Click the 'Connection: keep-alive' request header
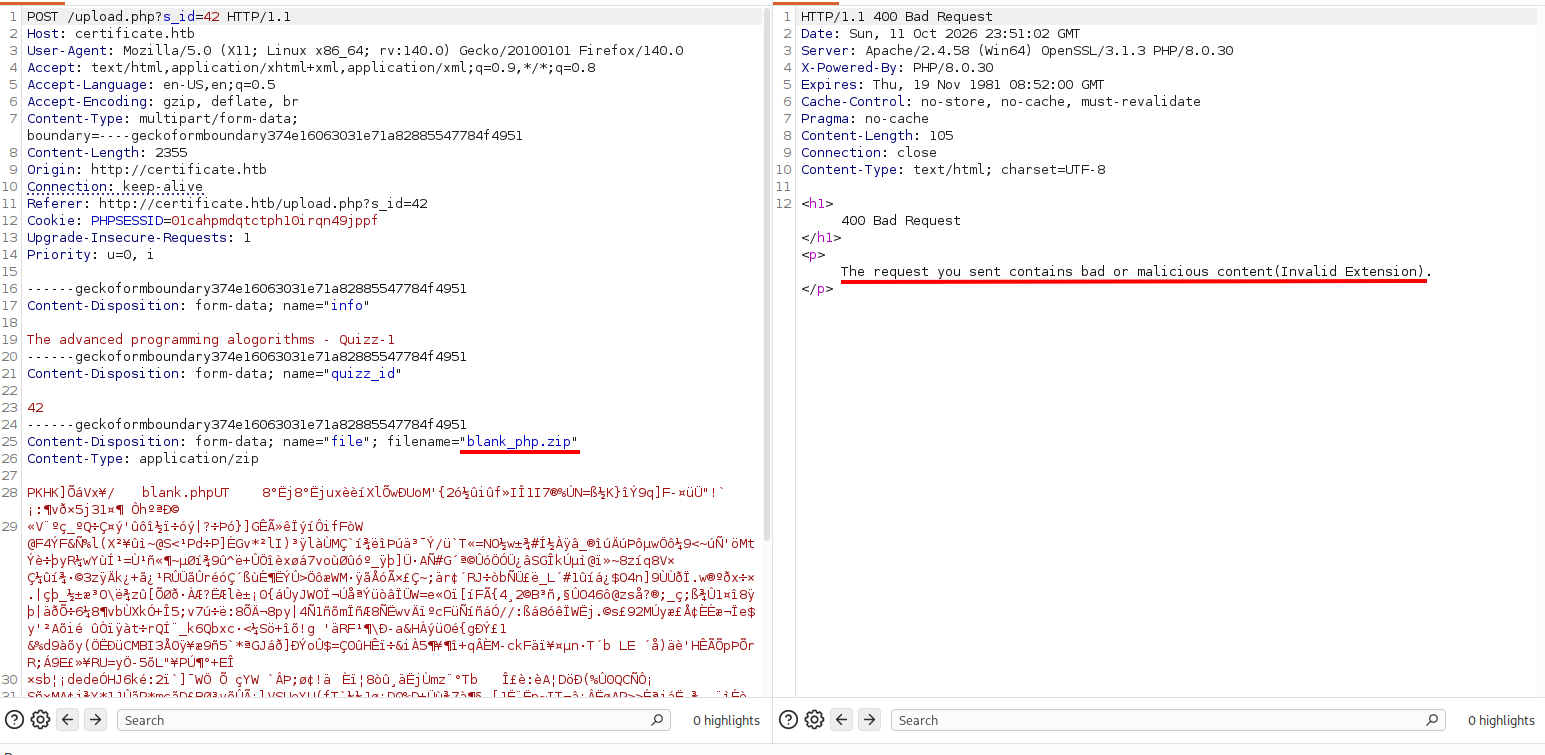1545x755 pixels. tap(115, 187)
